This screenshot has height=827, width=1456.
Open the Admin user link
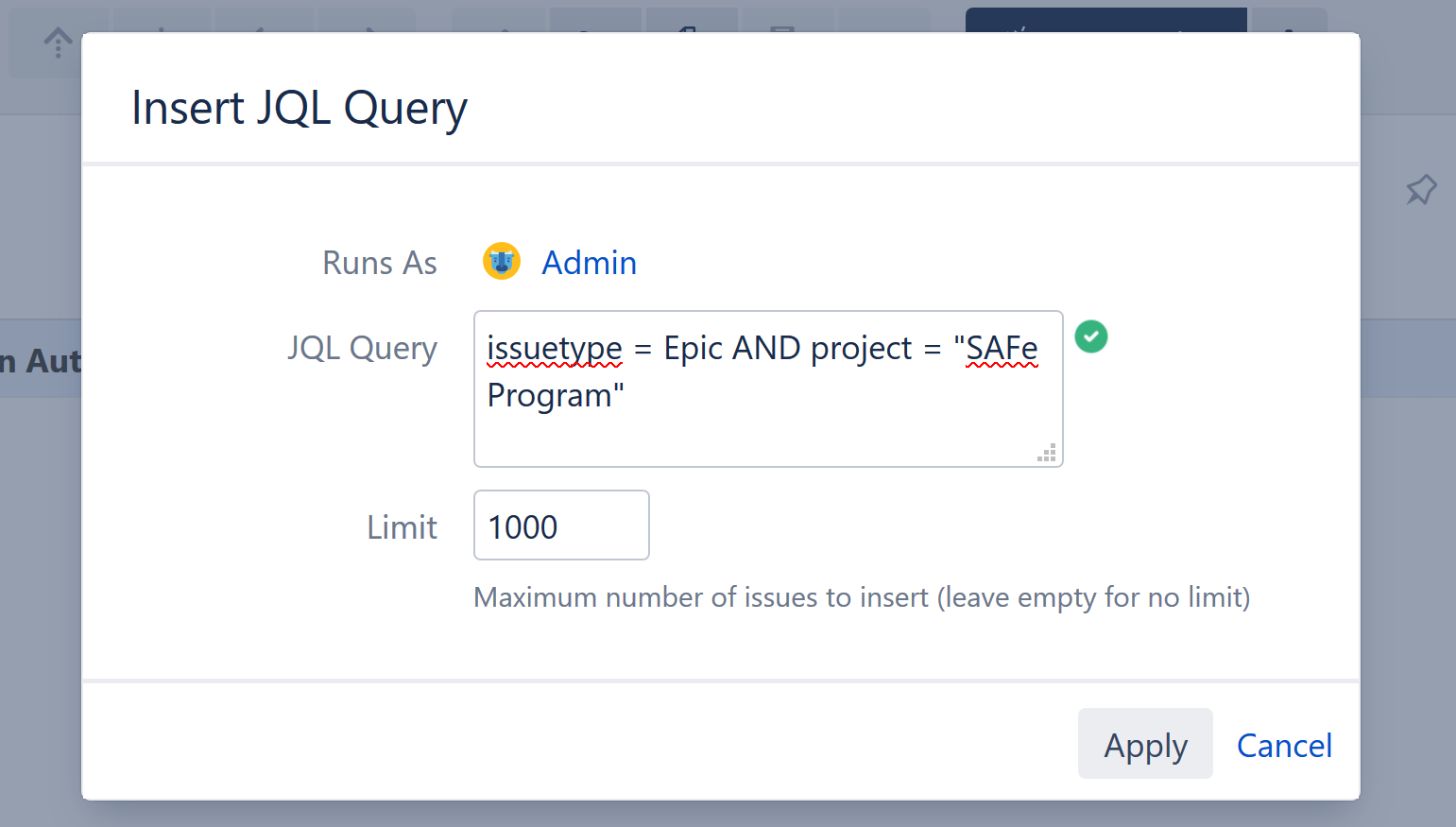589,262
